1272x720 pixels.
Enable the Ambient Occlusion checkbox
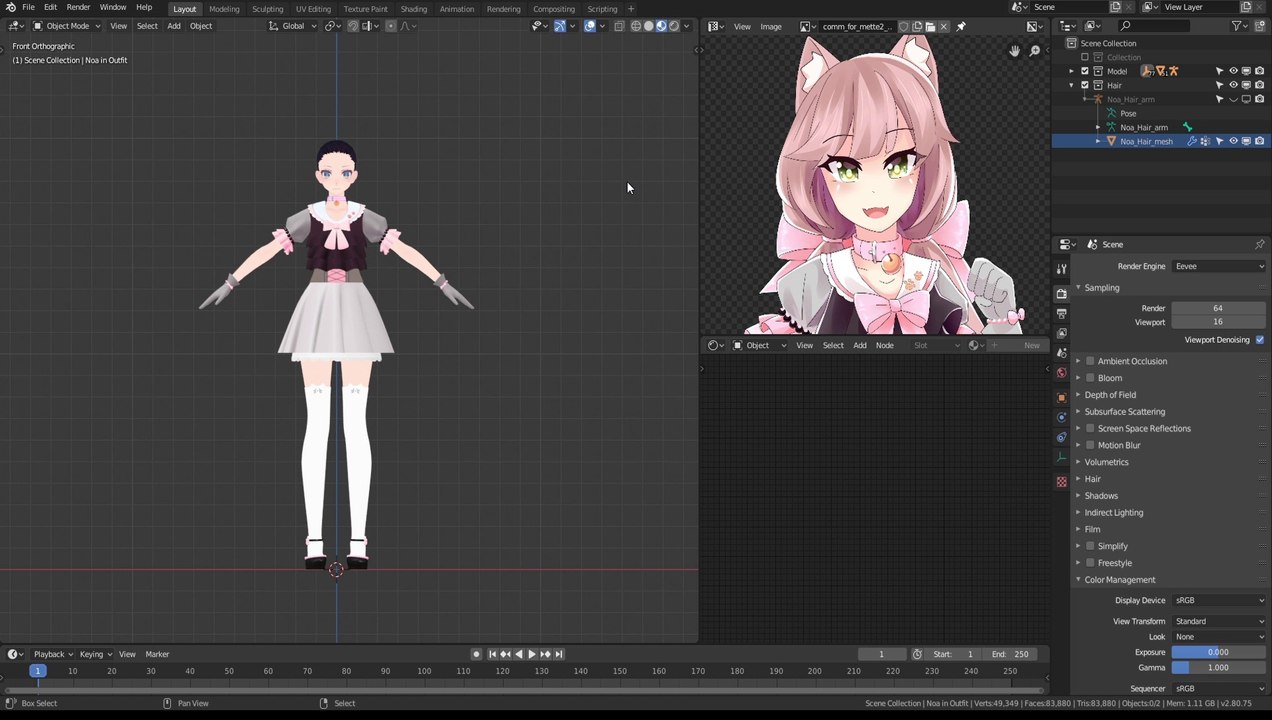[x=1090, y=361]
